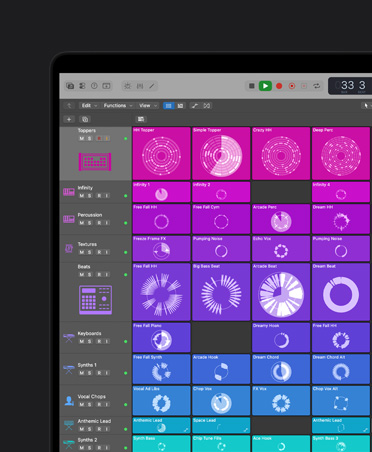Switch to Live Loops grid view button

pos(169,106)
